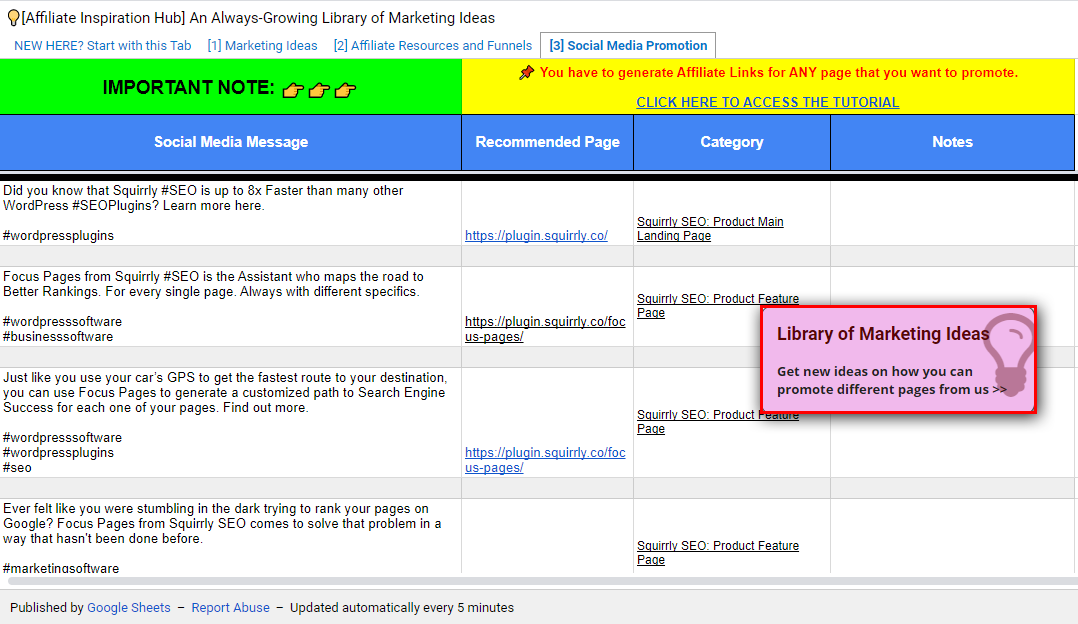Click the lightbulb icon before the title
Screen dimensions: 1078x624
coord(13,19)
